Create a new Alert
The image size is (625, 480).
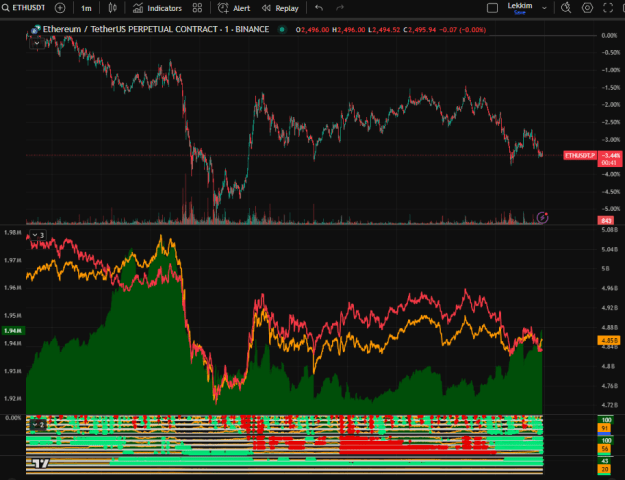point(234,8)
